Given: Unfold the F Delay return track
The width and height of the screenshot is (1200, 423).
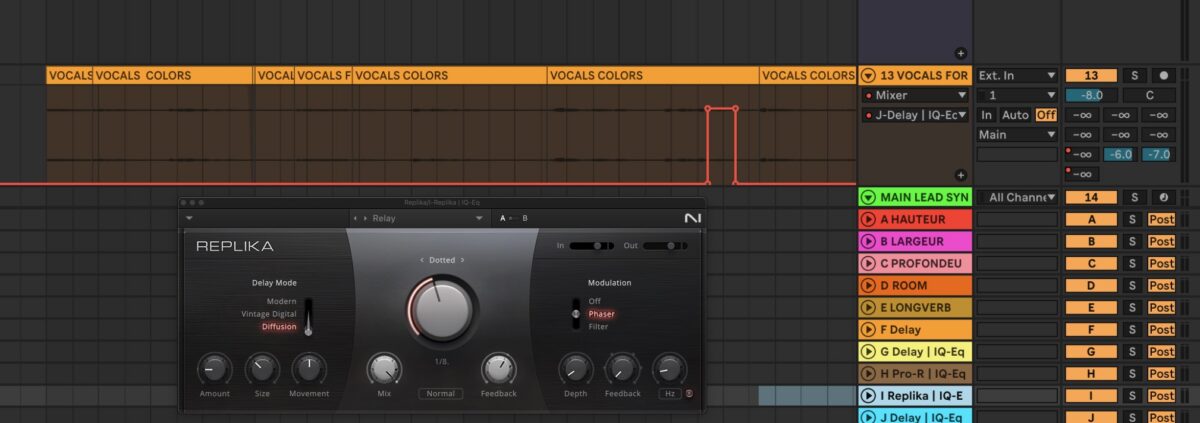Looking at the screenshot, I should click(x=868, y=329).
